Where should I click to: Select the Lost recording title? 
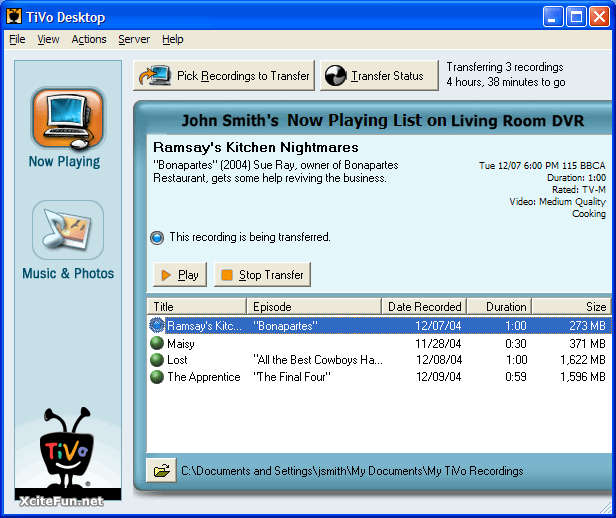[177, 360]
